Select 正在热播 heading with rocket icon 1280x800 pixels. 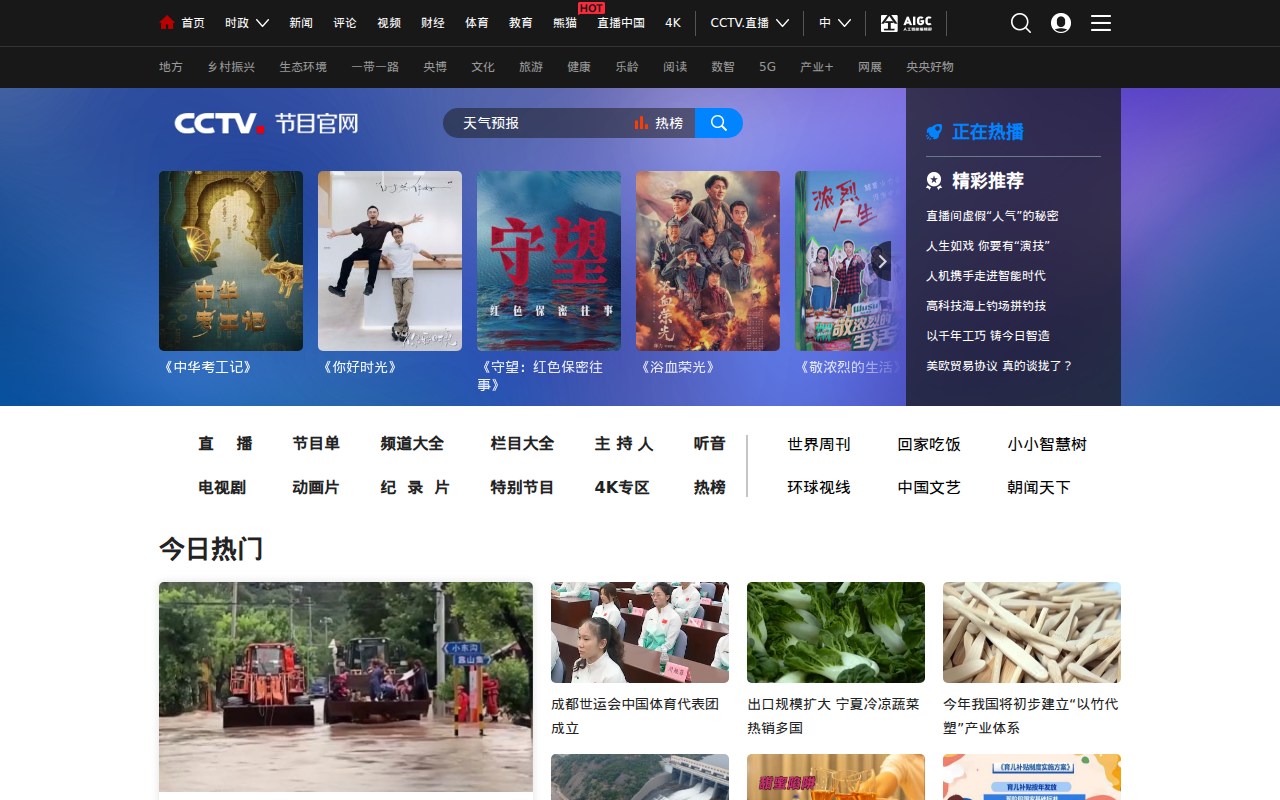point(975,132)
